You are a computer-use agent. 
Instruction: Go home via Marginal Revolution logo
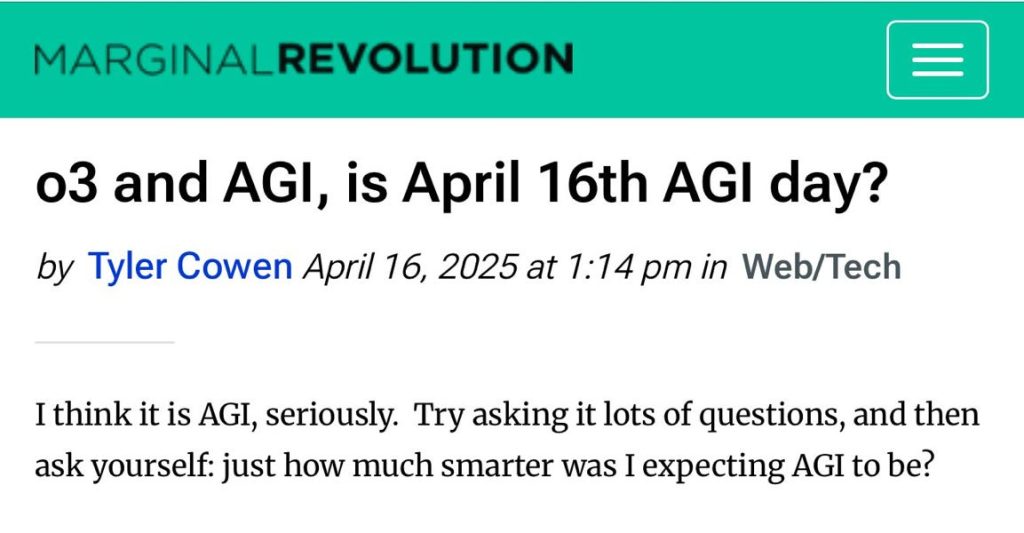click(x=304, y=59)
